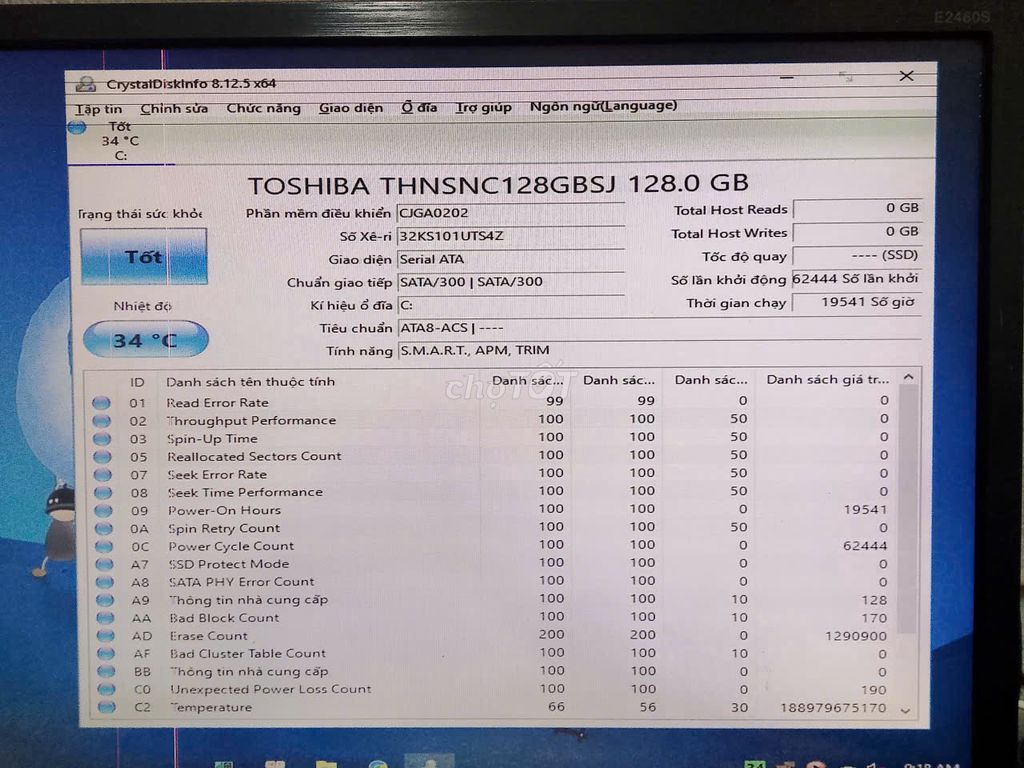Image resolution: width=1024 pixels, height=768 pixels.
Task: Select the Read Error Rate row text
Action: 217,403
